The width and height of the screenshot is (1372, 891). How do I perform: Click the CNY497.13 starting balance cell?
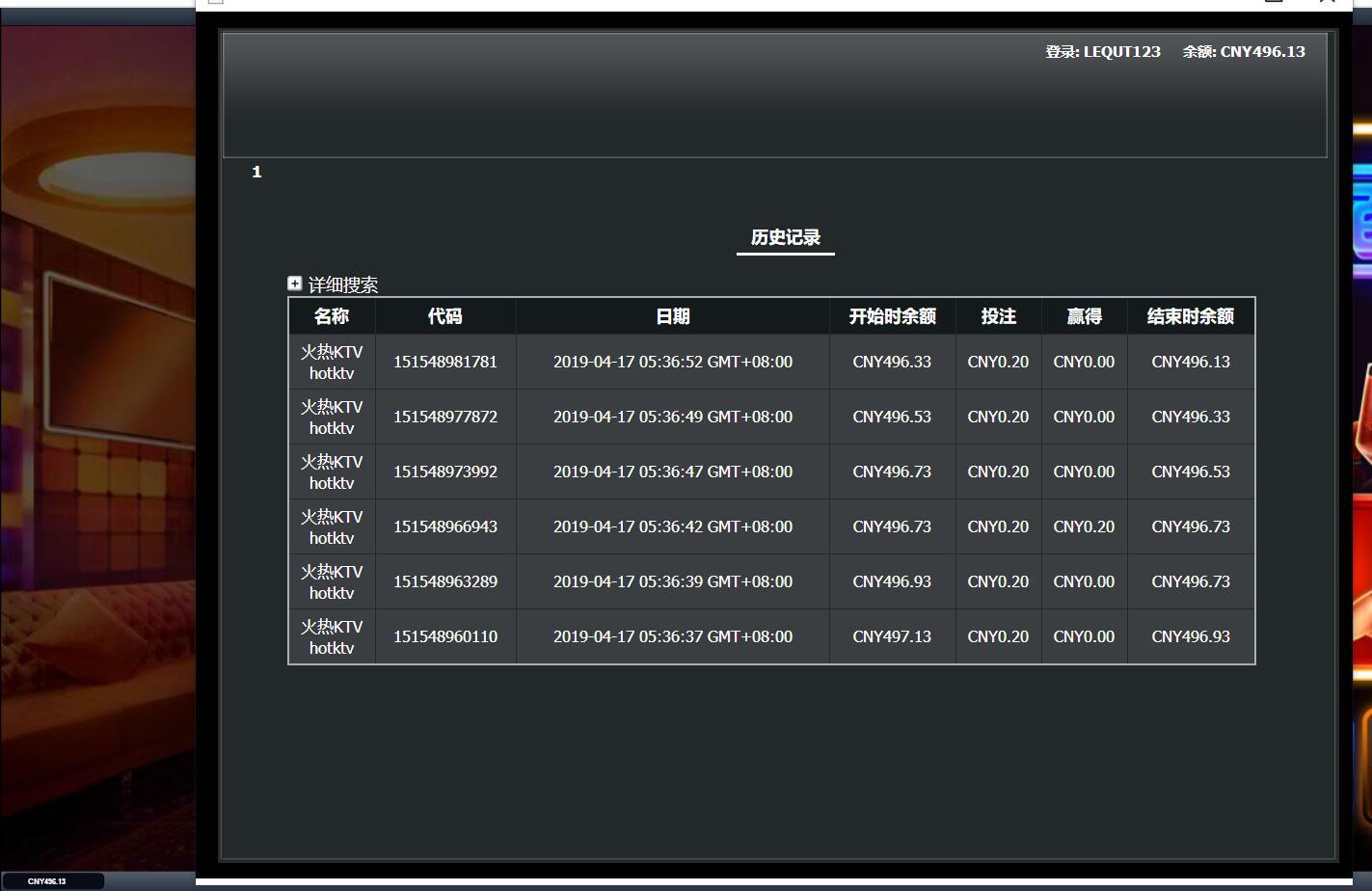click(893, 636)
